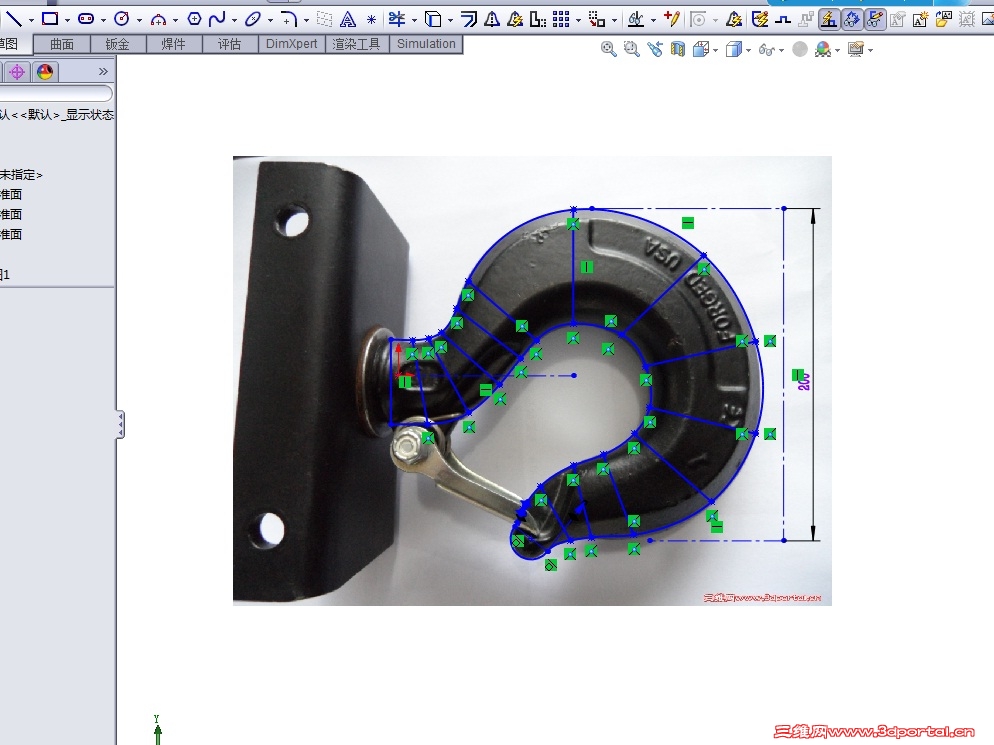This screenshot has width=994, height=745.
Task: Toggle the highlighted lightning-bolt steps icon
Action: [x=829, y=20]
